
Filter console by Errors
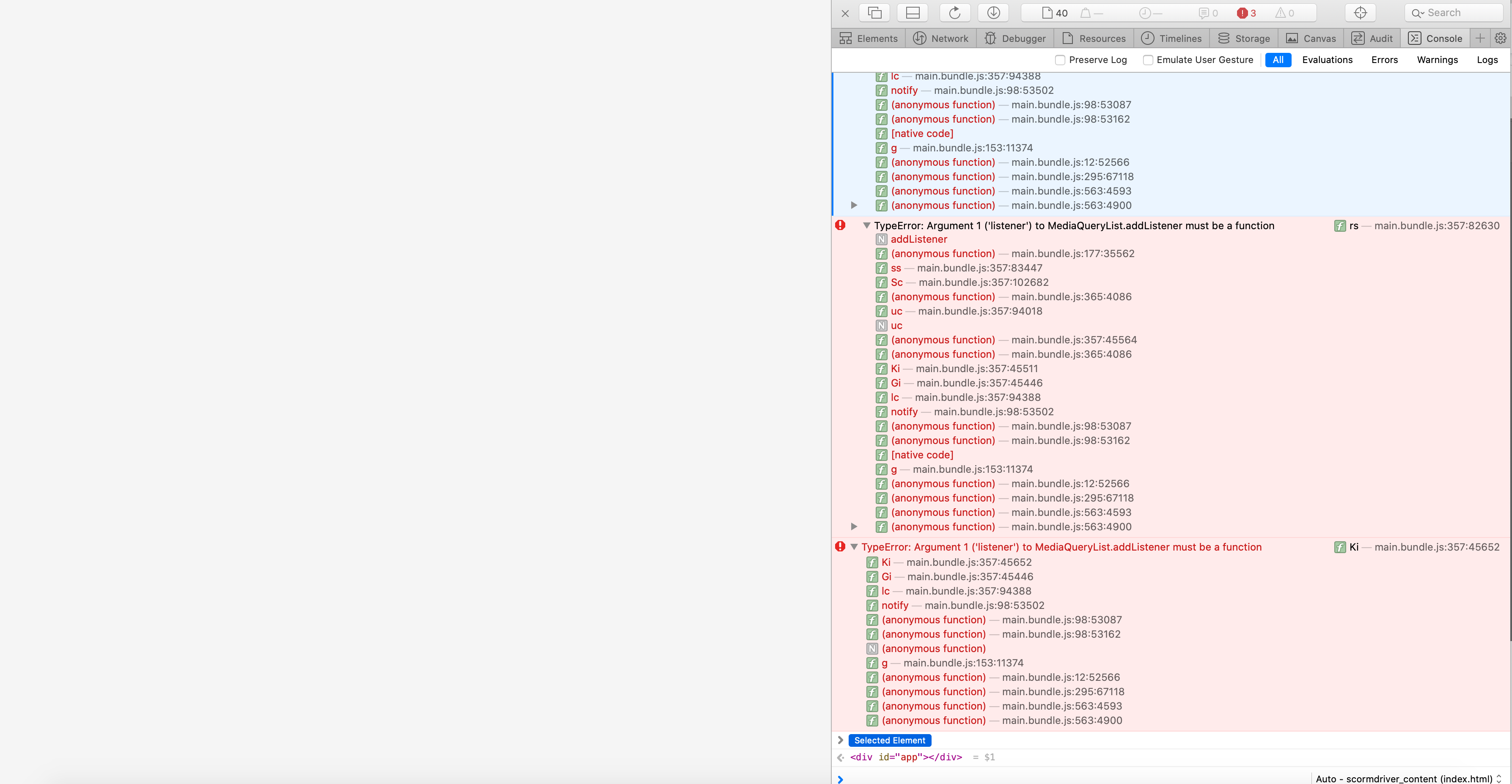click(1384, 60)
